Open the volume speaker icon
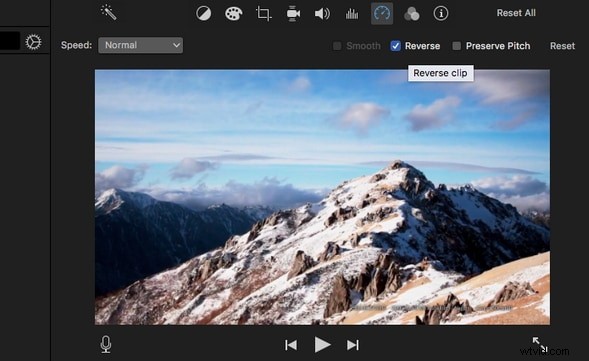The height and width of the screenshot is (361, 589). pos(322,14)
